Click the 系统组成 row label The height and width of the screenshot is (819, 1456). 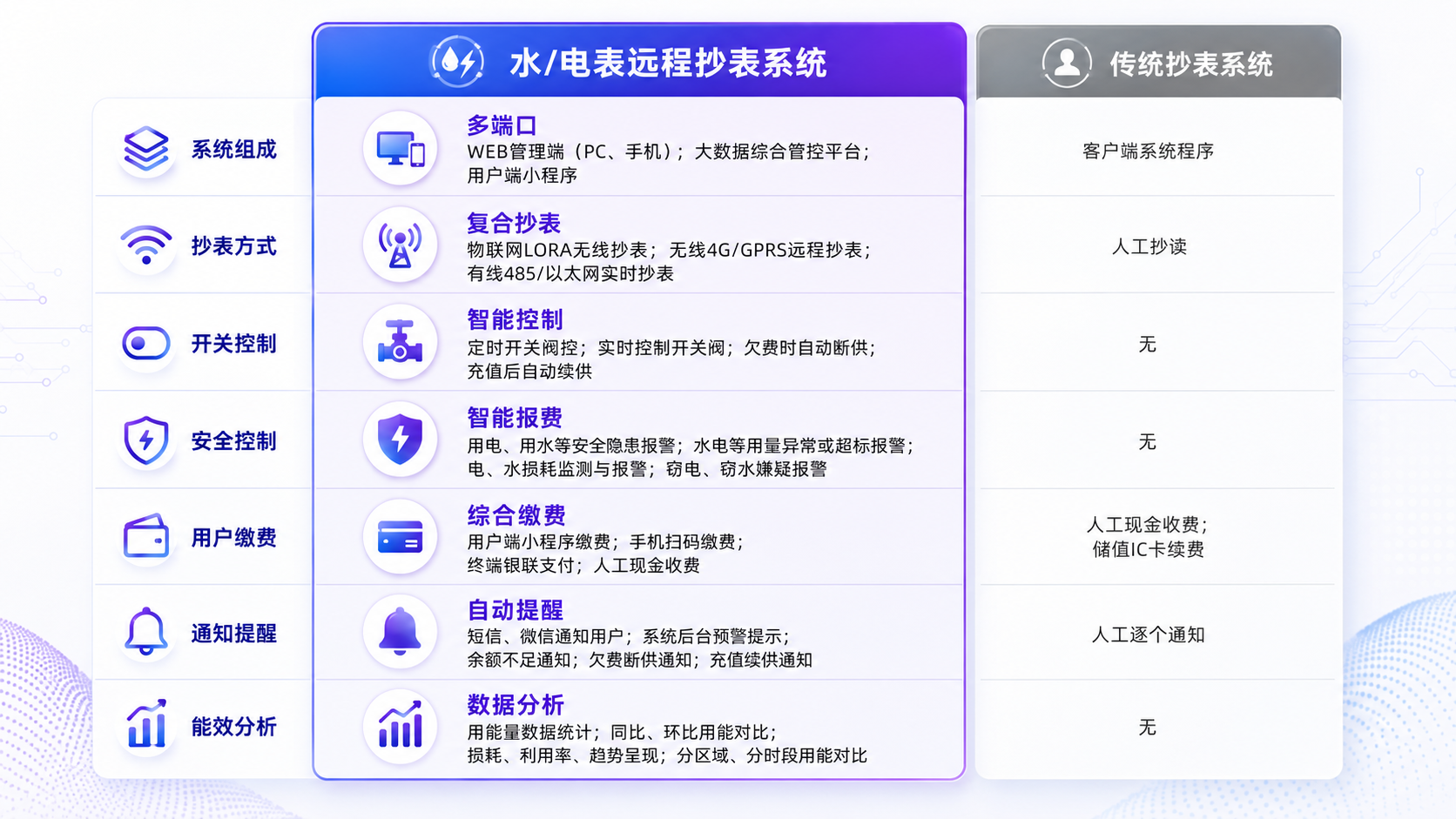click(234, 150)
